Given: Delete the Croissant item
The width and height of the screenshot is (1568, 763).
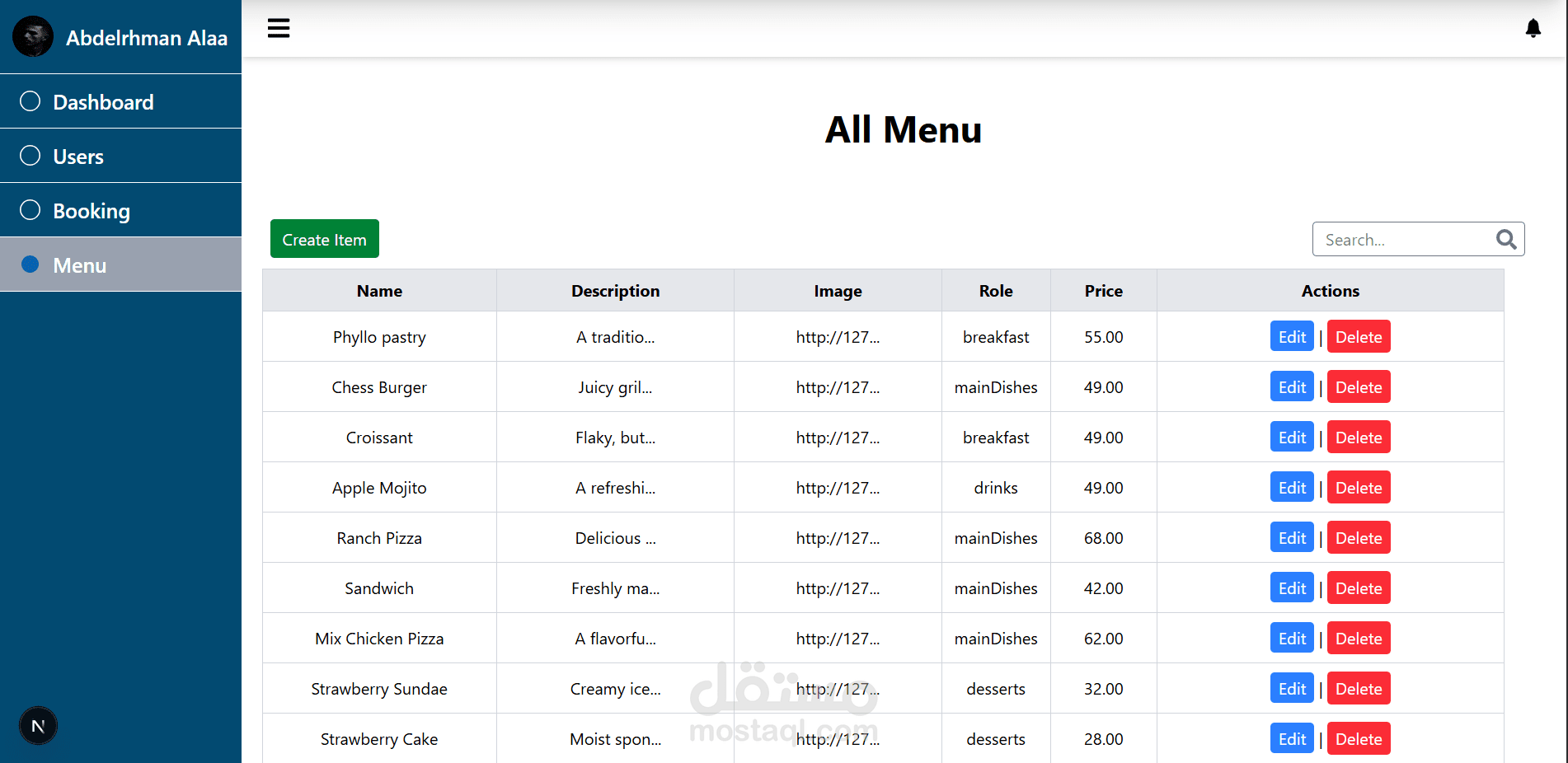Looking at the screenshot, I should 1359,437.
